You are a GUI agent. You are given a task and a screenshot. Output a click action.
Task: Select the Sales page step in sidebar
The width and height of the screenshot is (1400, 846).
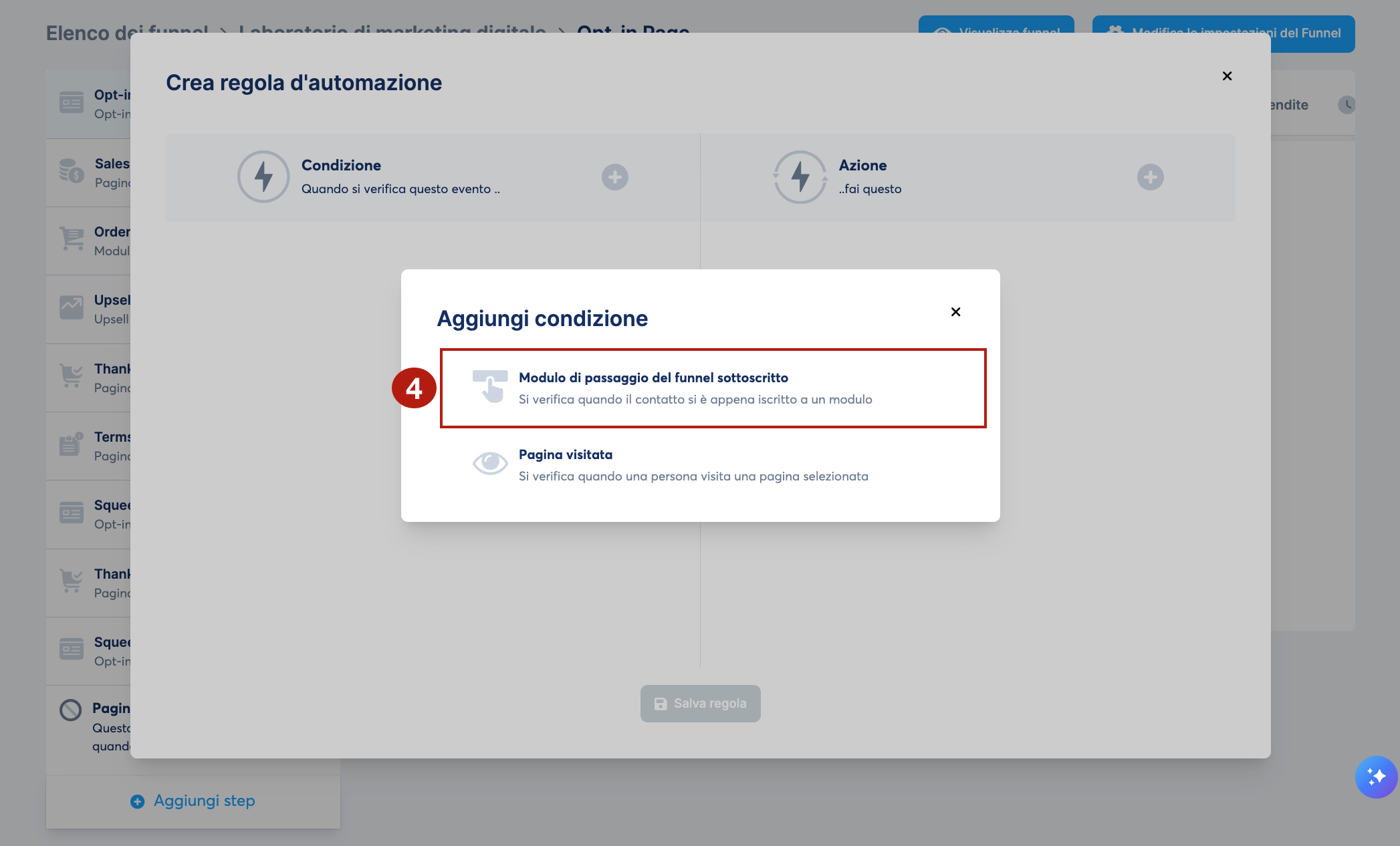(88, 172)
